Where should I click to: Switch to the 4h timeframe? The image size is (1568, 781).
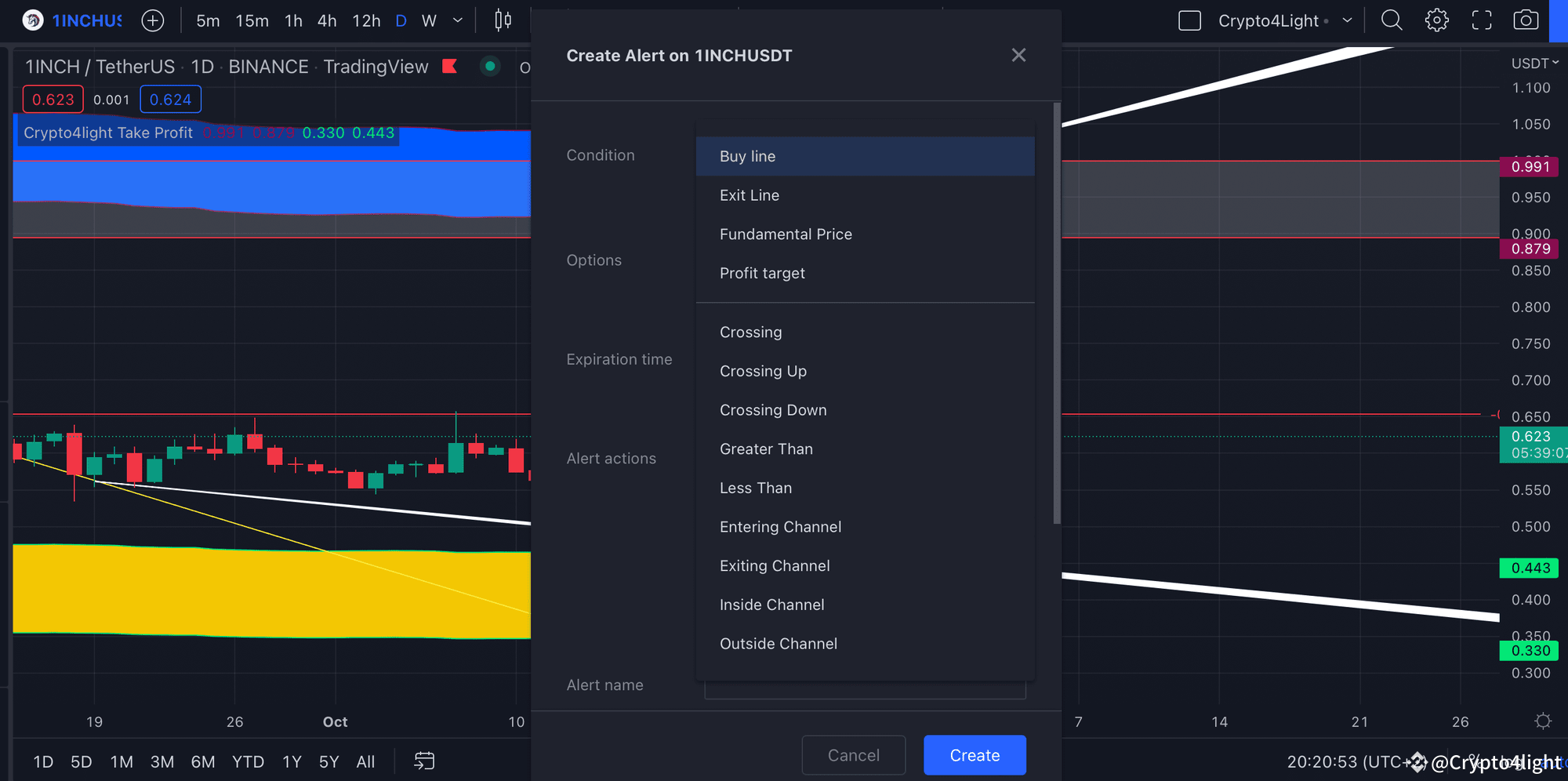point(327,21)
